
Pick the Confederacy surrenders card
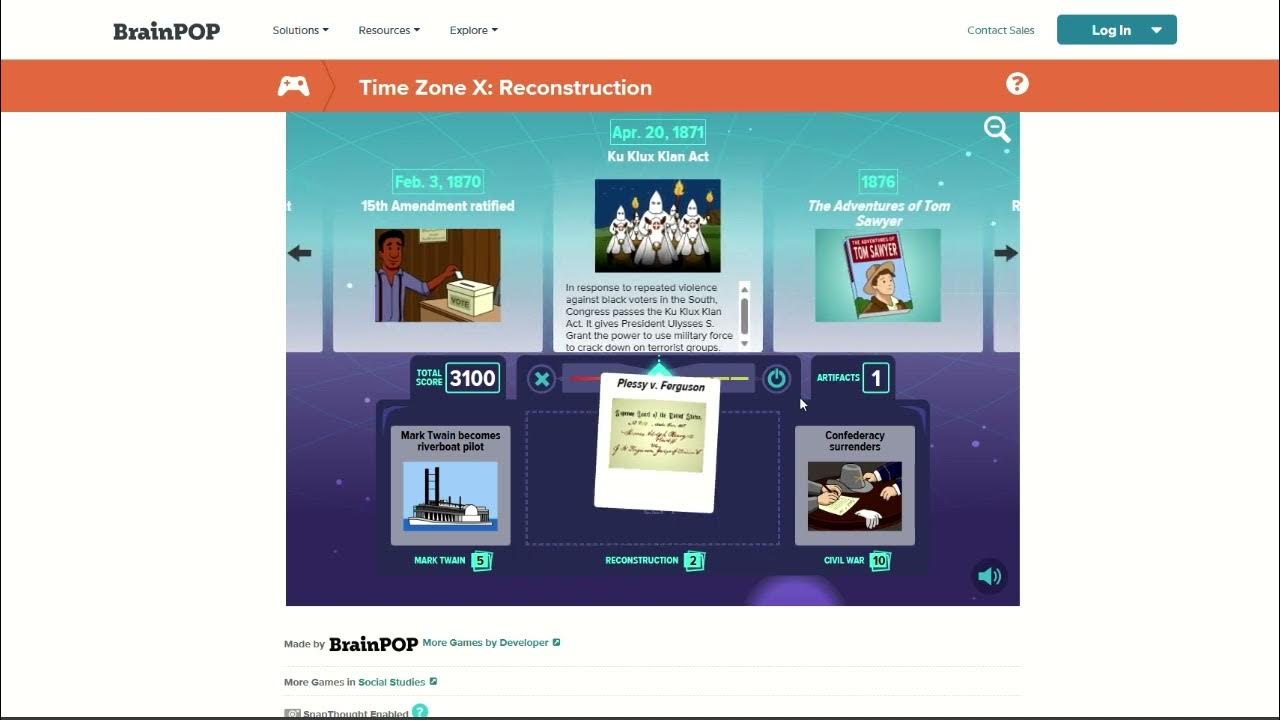(x=855, y=485)
